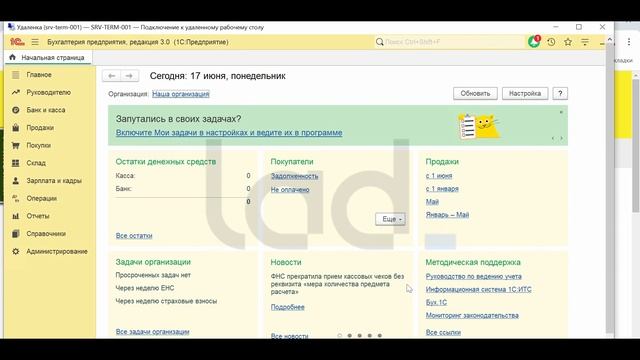Close the green tasks banner
The image size is (640, 360).
point(561,112)
